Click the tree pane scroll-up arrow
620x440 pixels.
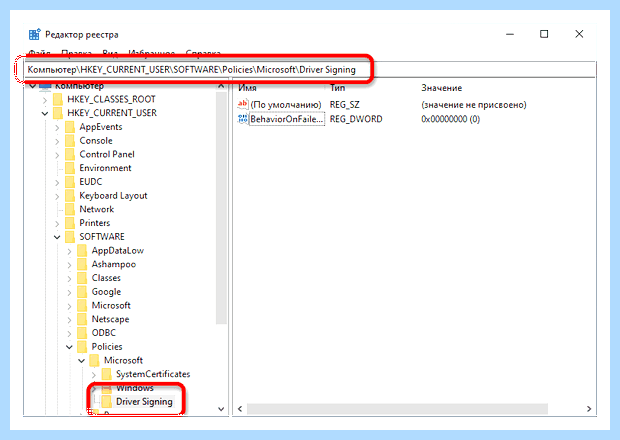[x=221, y=86]
